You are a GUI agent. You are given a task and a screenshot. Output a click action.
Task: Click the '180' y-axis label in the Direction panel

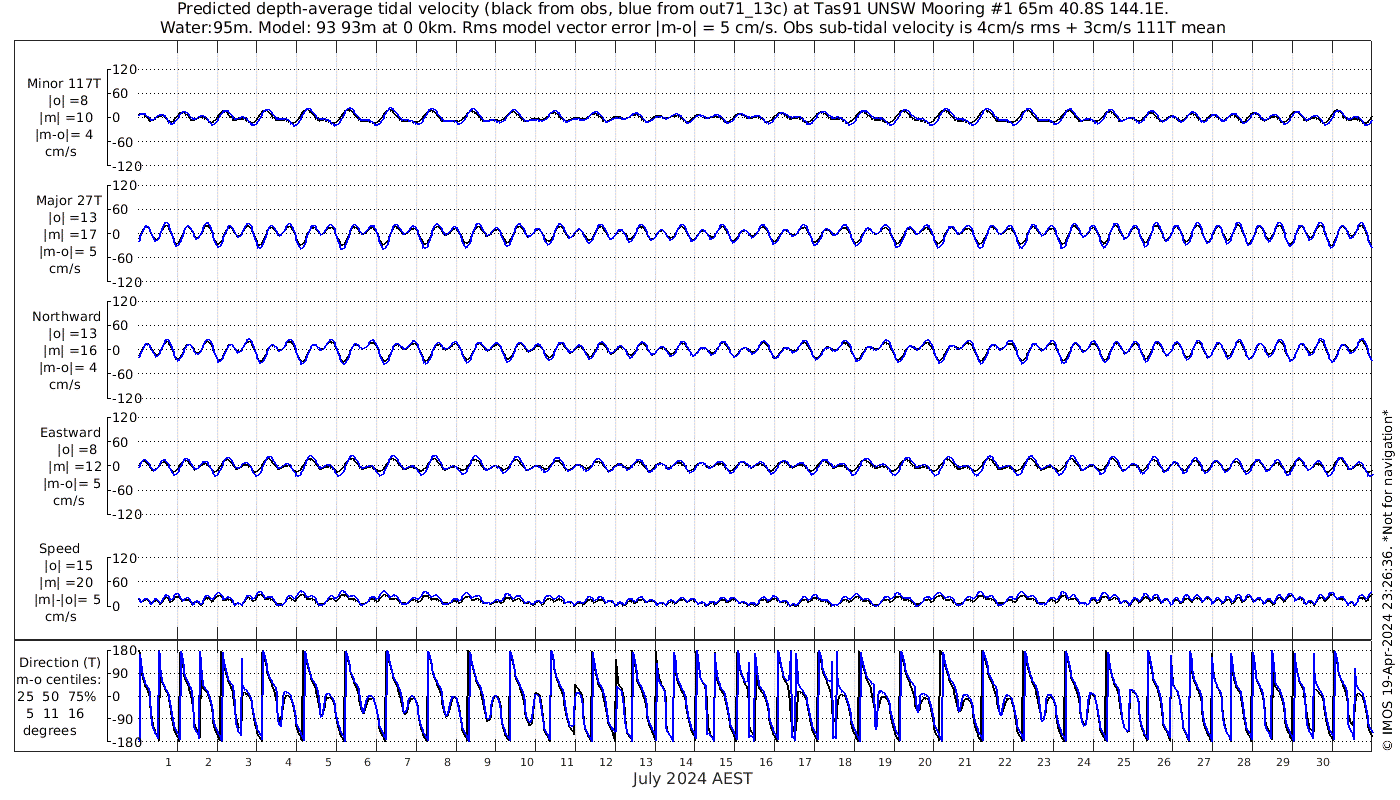(124, 652)
